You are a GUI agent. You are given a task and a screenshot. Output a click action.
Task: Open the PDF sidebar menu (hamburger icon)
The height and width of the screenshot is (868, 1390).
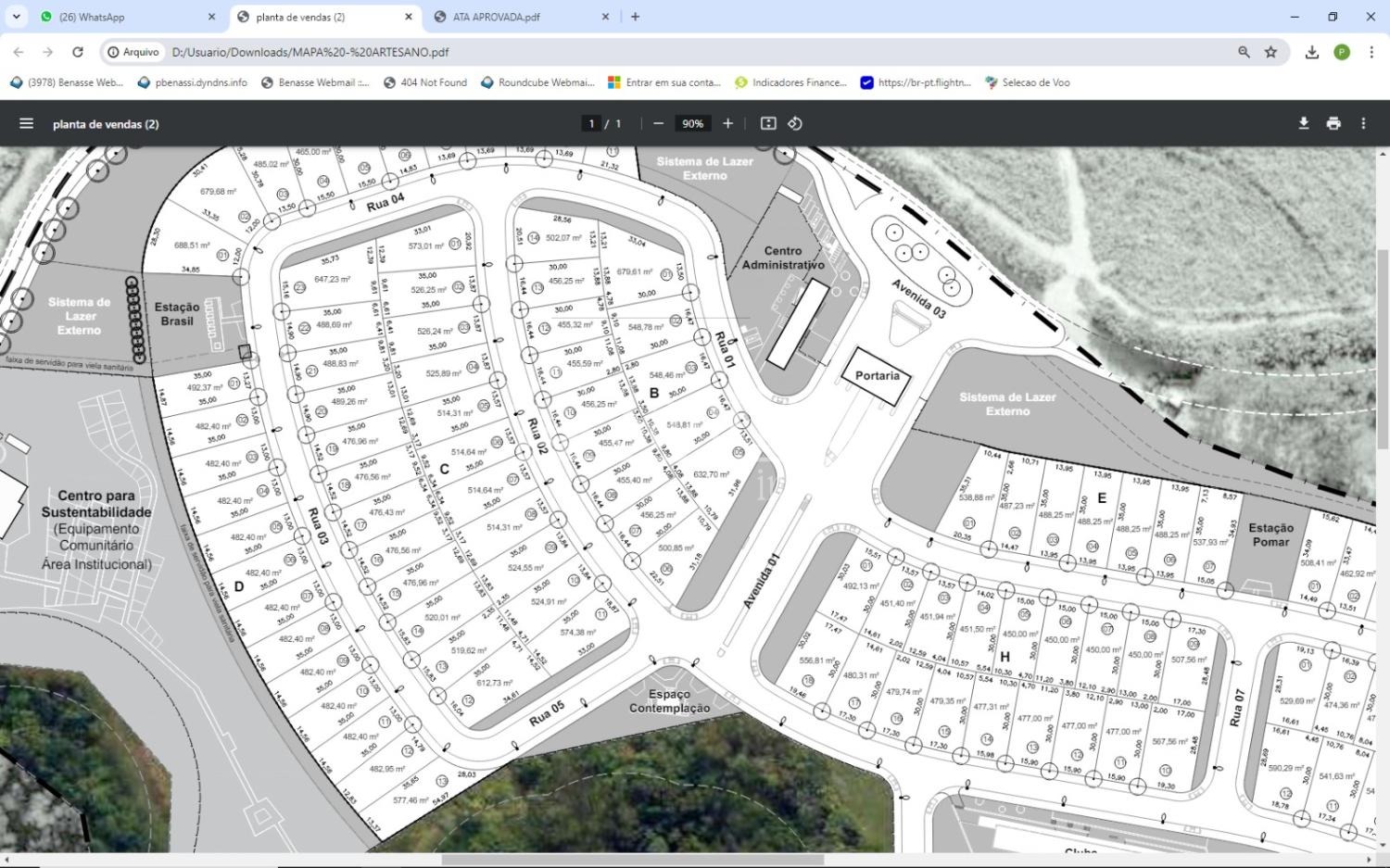(x=26, y=123)
